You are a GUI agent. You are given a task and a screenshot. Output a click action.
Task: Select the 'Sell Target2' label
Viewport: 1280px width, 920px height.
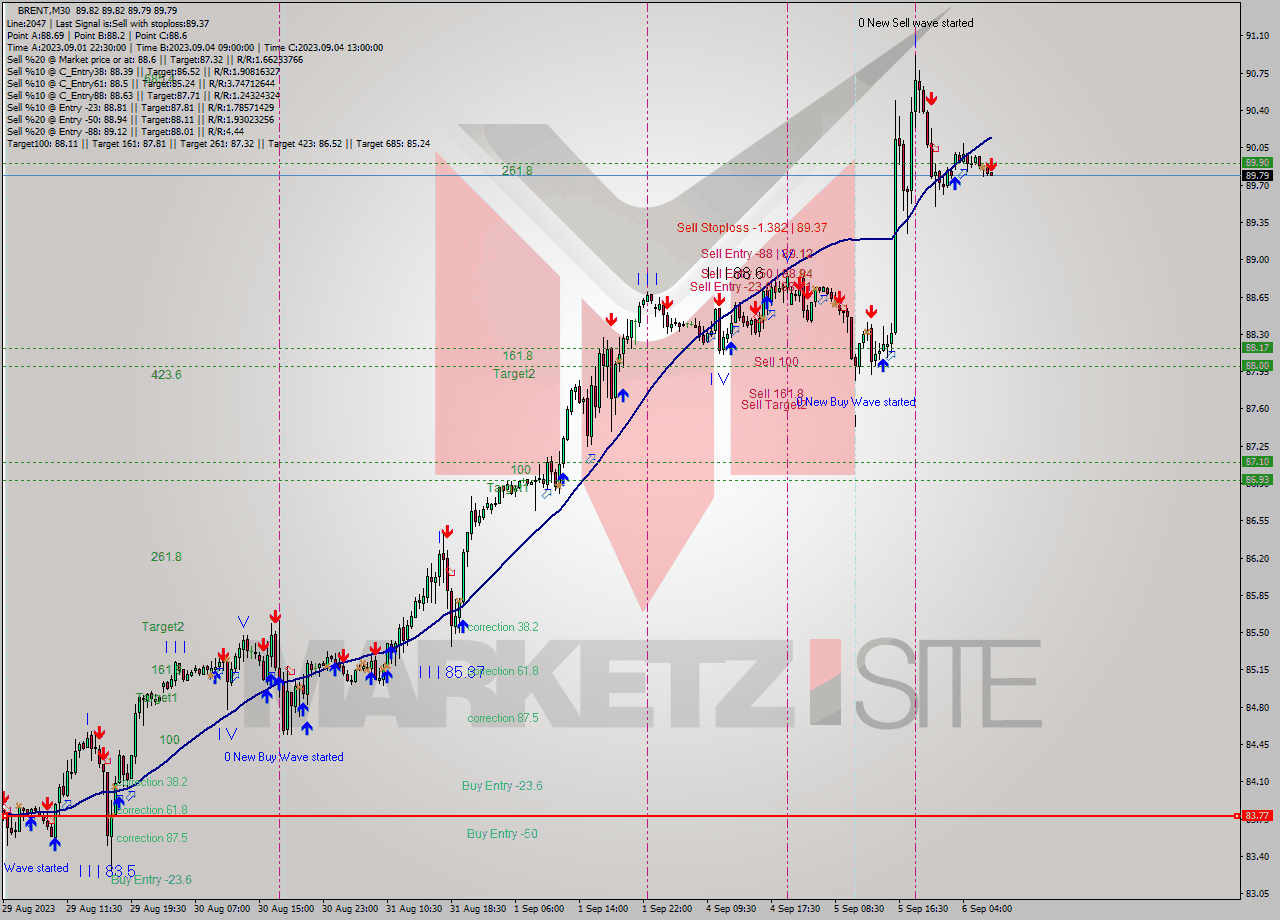pyautogui.click(x=773, y=405)
